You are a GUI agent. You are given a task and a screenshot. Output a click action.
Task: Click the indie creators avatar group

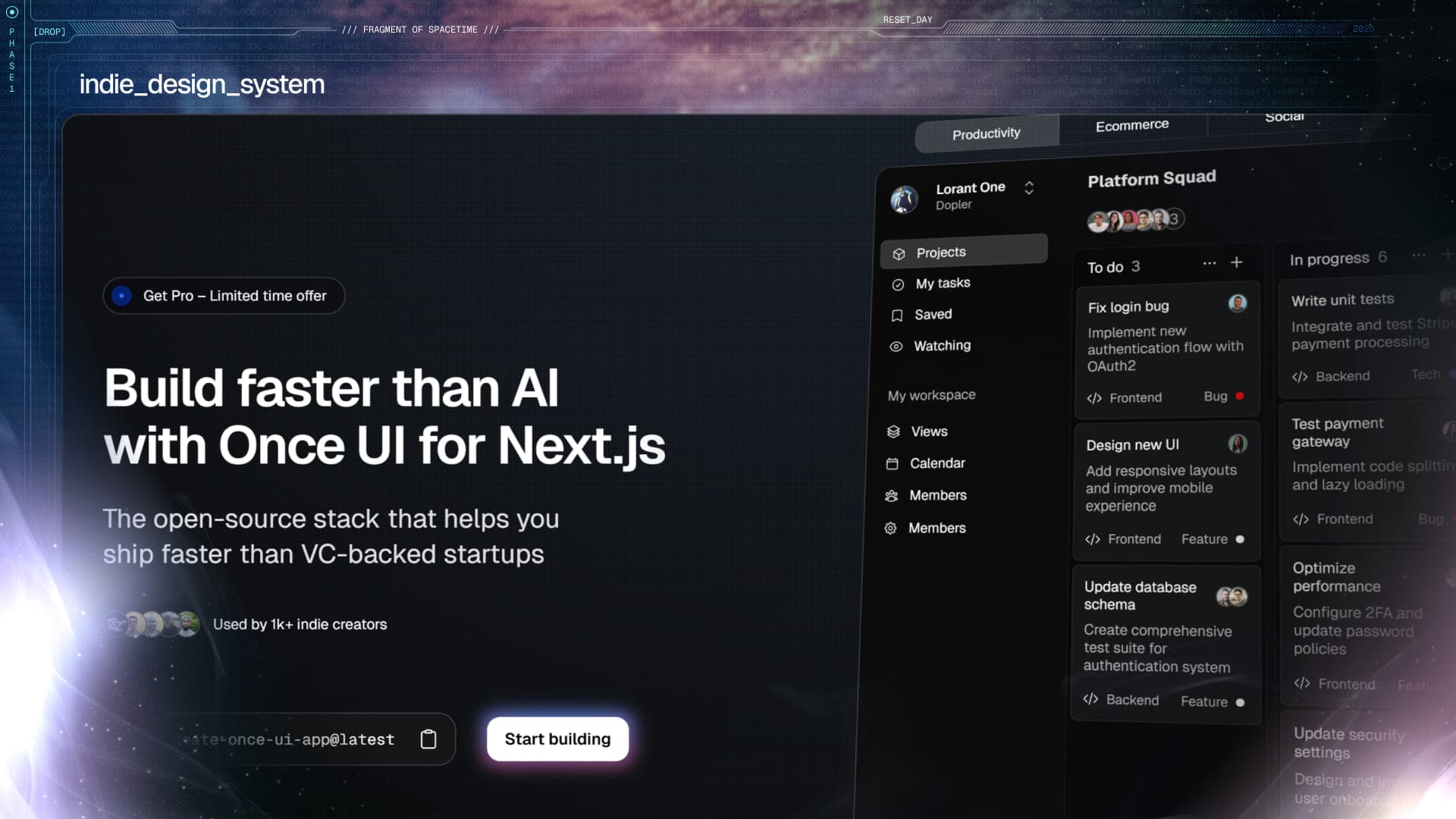[x=152, y=624]
